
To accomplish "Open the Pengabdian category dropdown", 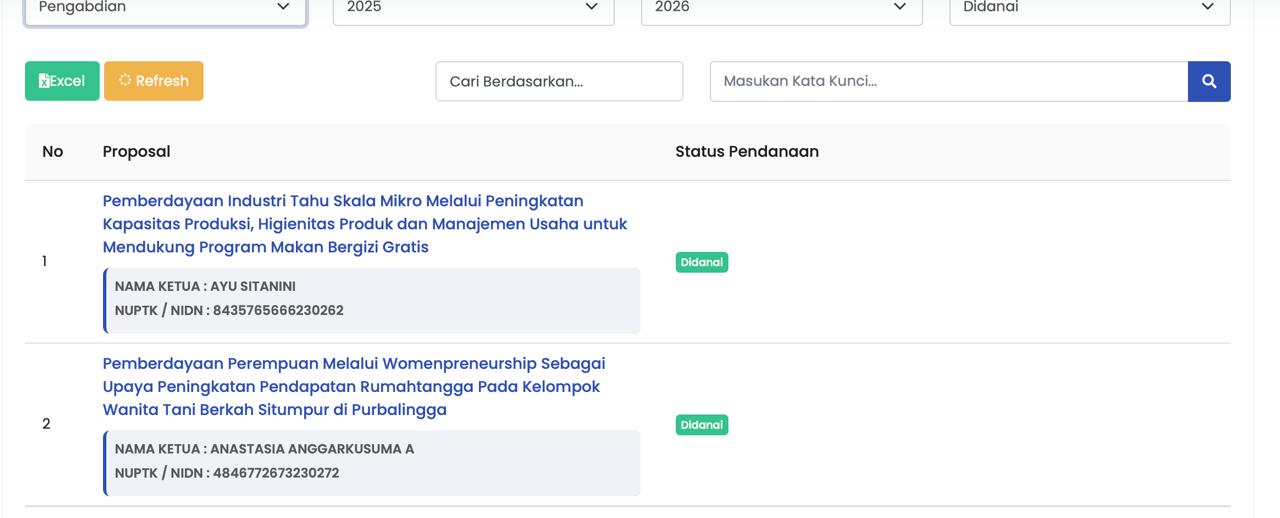I will [x=165, y=9].
